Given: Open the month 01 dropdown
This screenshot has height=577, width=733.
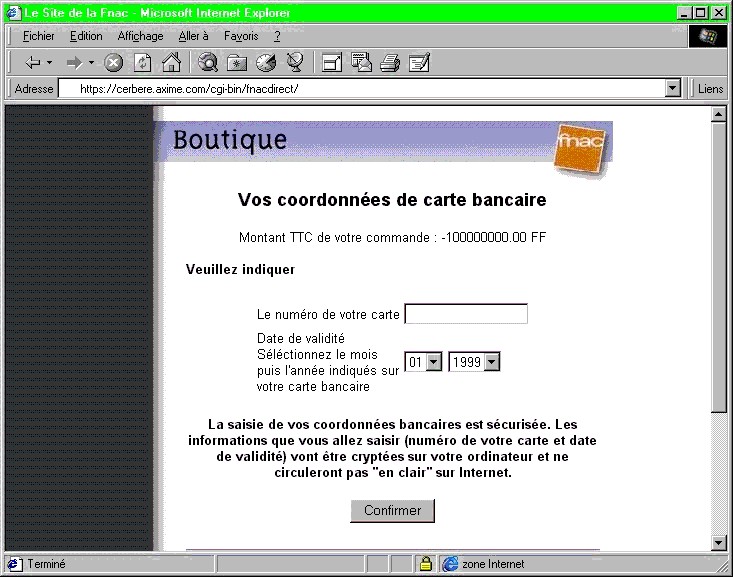Looking at the screenshot, I should (434, 362).
